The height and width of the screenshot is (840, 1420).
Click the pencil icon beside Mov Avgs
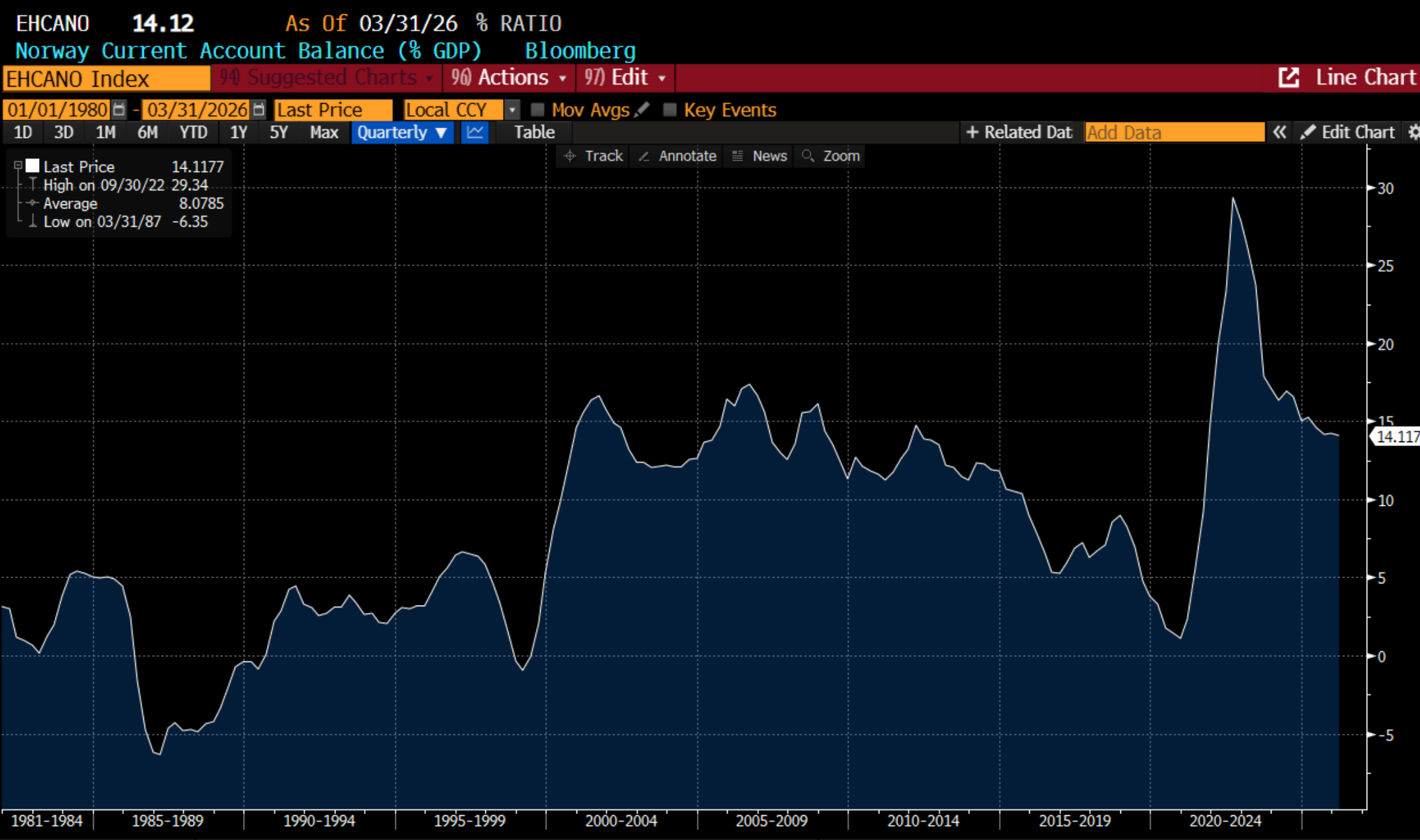[x=642, y=109]
